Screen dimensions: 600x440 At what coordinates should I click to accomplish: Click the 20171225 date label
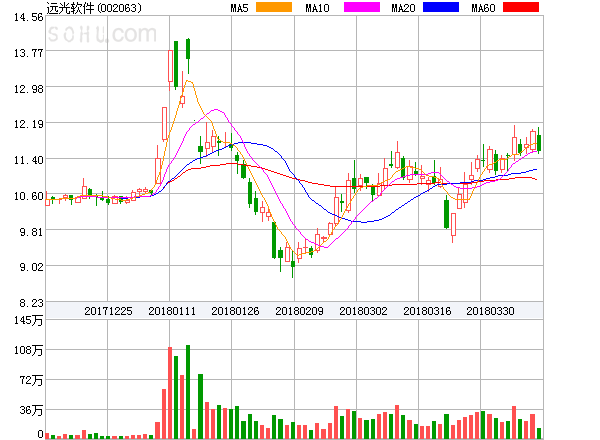108,311
